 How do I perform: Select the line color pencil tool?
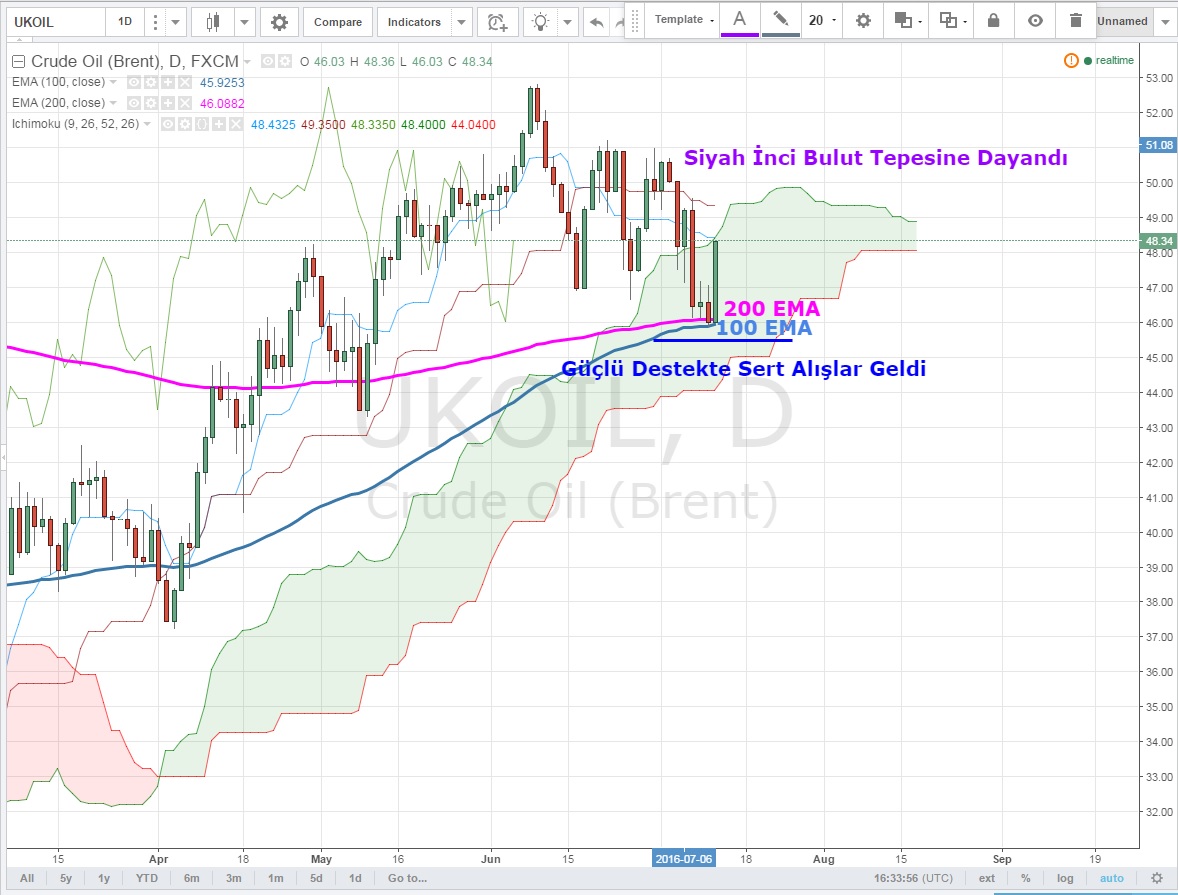(x=780, y=20)
